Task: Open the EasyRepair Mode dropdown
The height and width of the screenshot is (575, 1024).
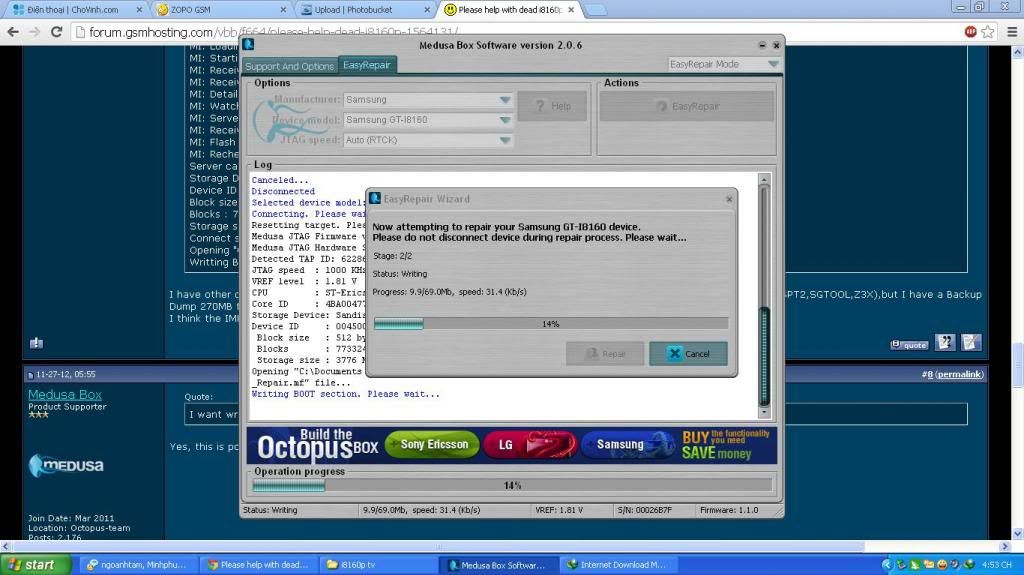Action: (x=724, y=64)
